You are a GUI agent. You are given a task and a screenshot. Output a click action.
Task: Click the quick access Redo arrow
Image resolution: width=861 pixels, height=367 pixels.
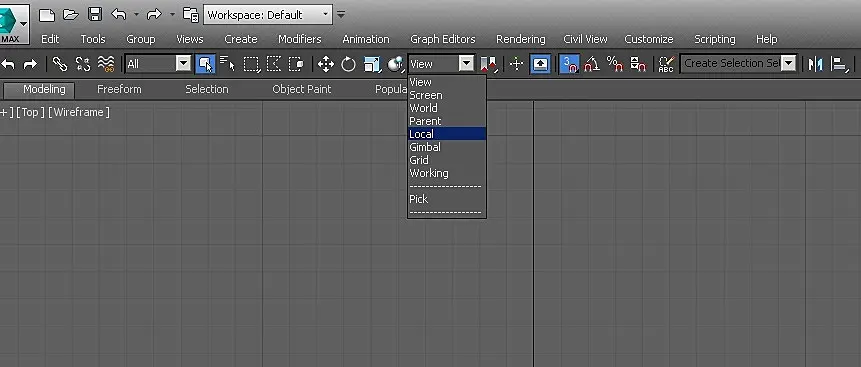[154, 15]
